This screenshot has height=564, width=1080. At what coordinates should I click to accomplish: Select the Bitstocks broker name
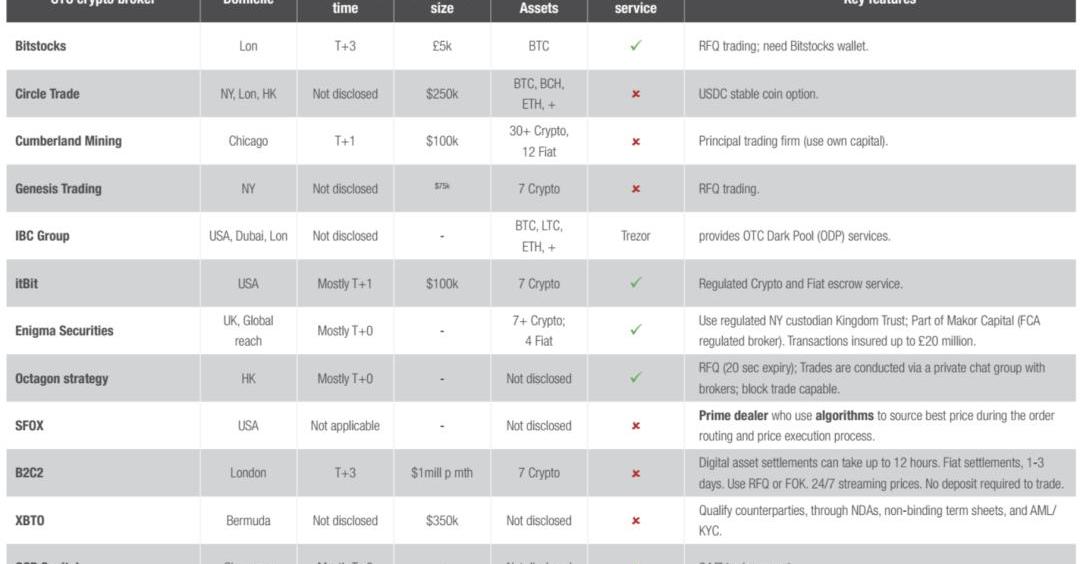coord(41,46)
